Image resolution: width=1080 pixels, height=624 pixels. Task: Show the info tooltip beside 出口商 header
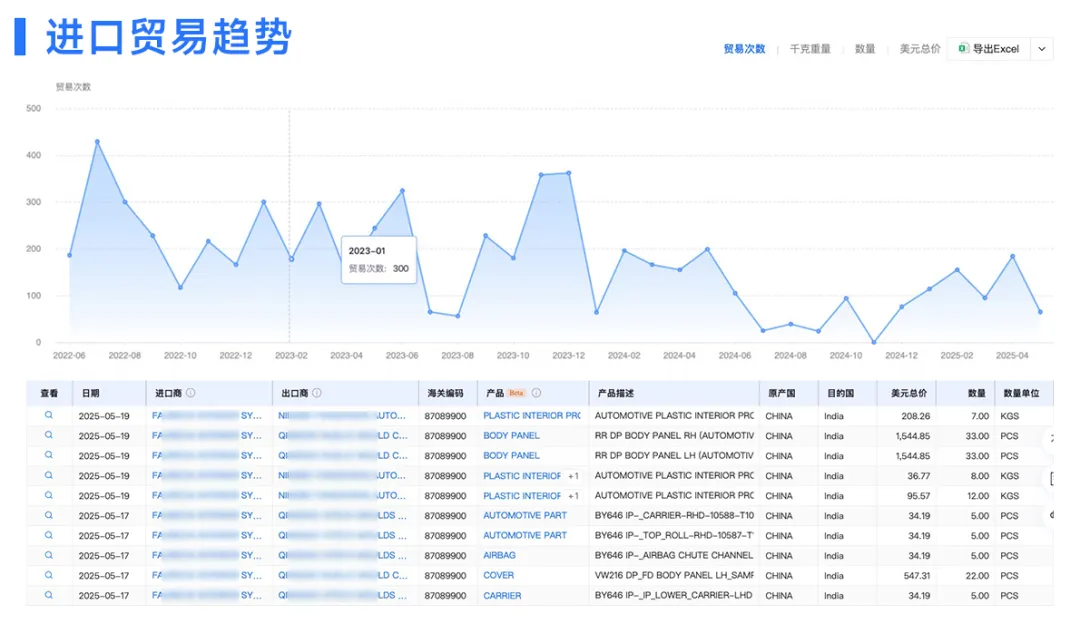(317, 393)
